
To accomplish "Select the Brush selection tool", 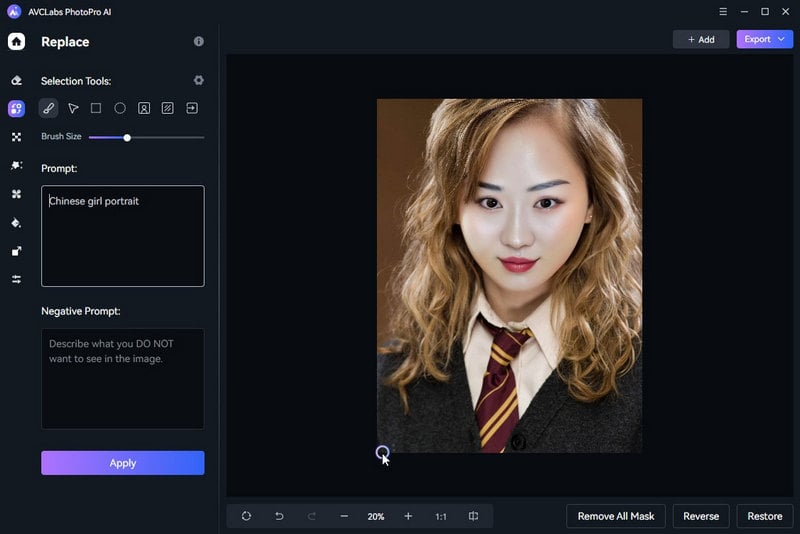I will (x=48, y=108).
